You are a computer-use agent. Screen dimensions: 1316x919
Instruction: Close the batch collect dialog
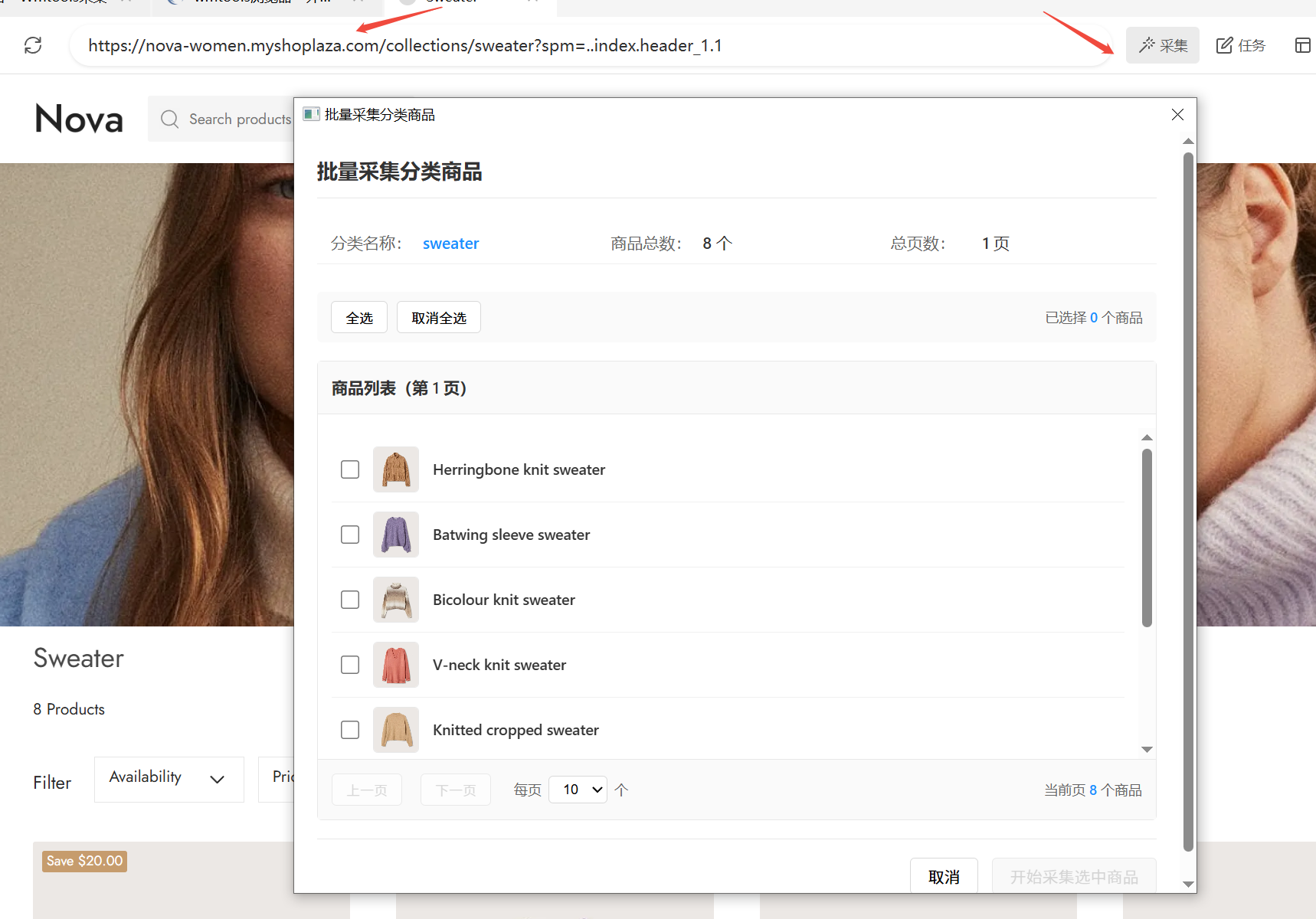1177,115
